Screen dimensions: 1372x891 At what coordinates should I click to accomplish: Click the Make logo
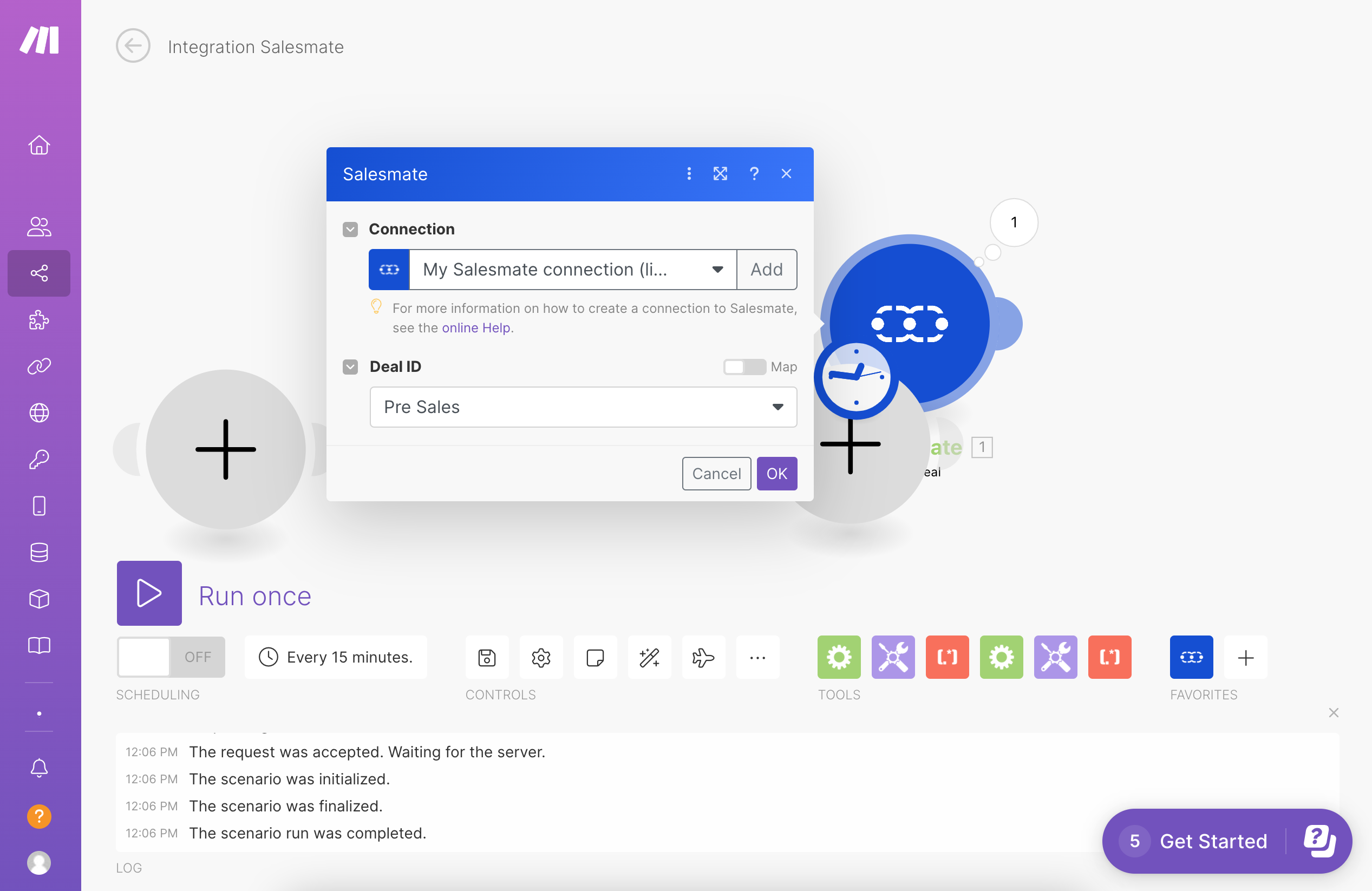click(39, 41)
